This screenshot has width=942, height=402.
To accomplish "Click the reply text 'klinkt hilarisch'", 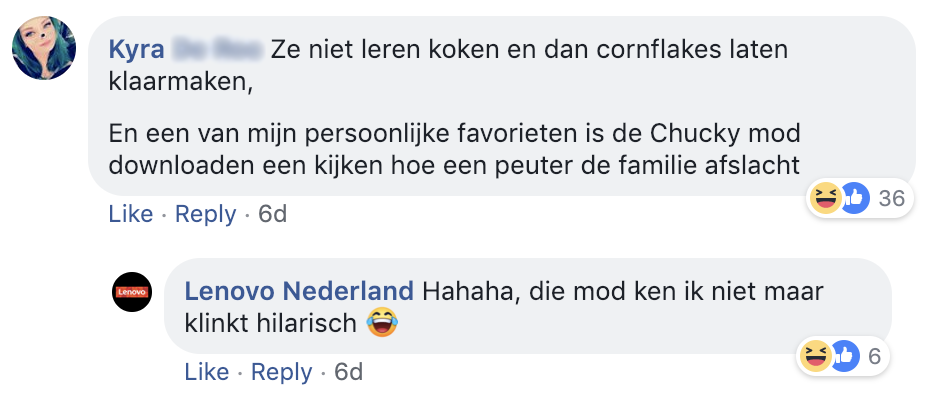I will pos(270,323).
